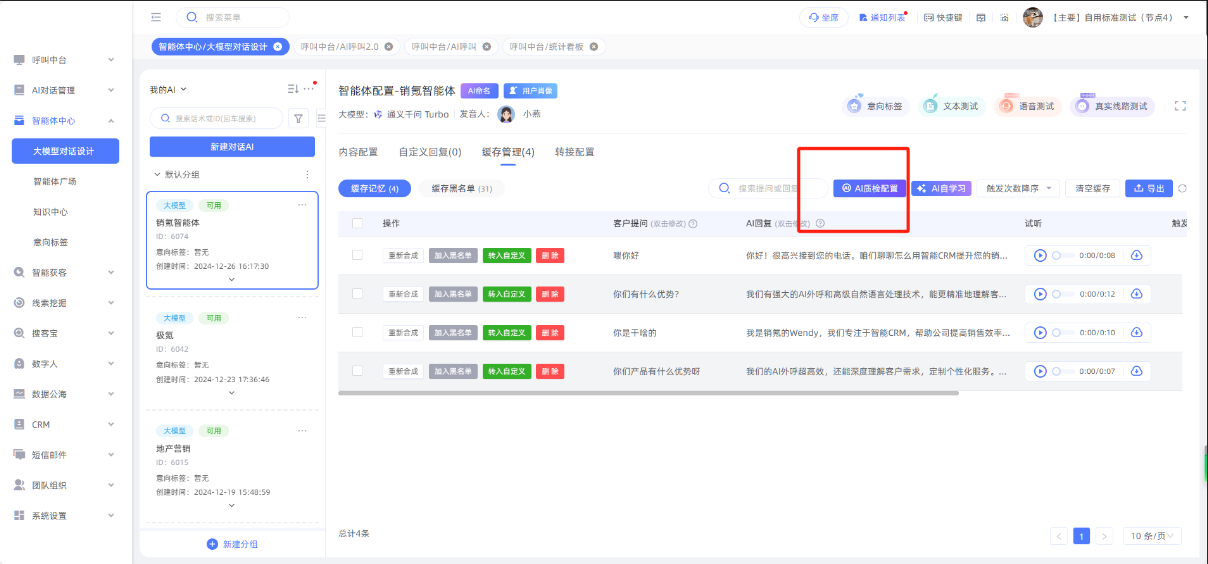Viewport: 1208px width, 564px height.
Task: Open the 缓存黑名单 (31) tab
Action: pos(461,188)
